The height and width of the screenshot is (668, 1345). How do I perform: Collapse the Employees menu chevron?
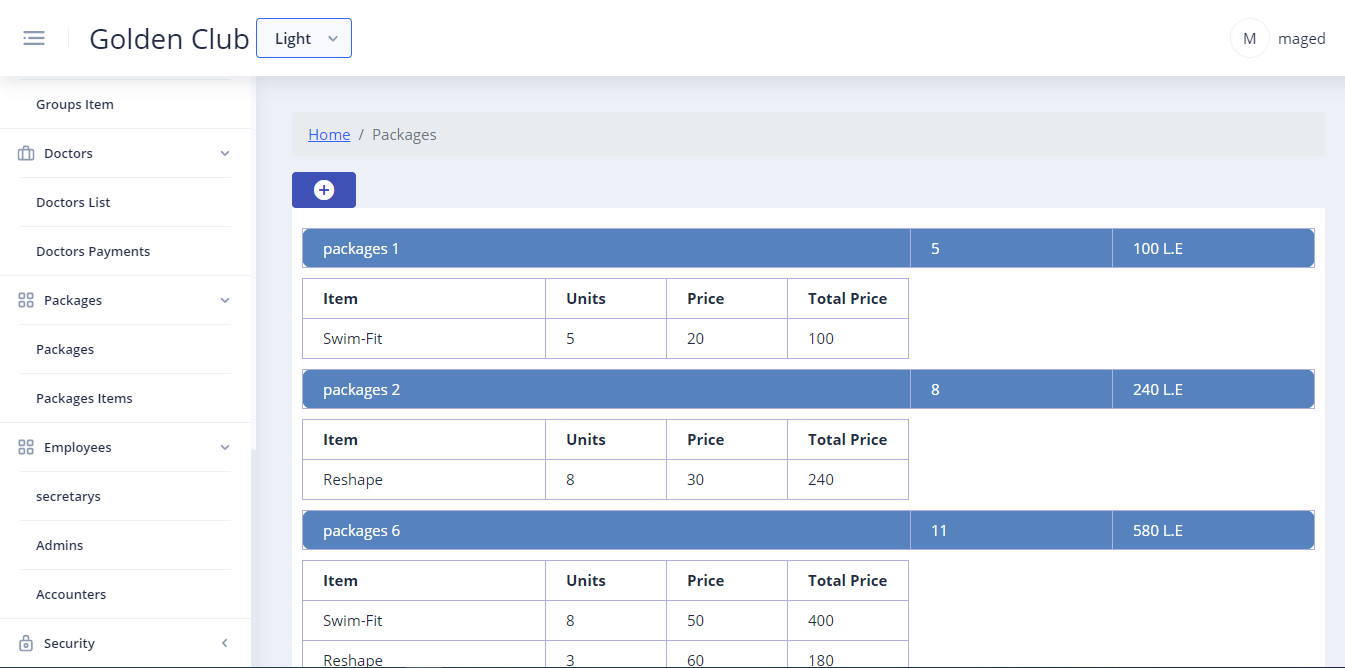[225, 448]
